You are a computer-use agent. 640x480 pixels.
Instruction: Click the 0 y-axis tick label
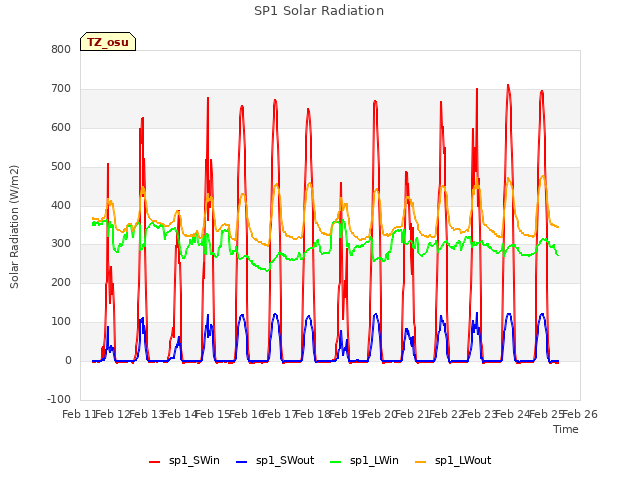coord(68,360)
